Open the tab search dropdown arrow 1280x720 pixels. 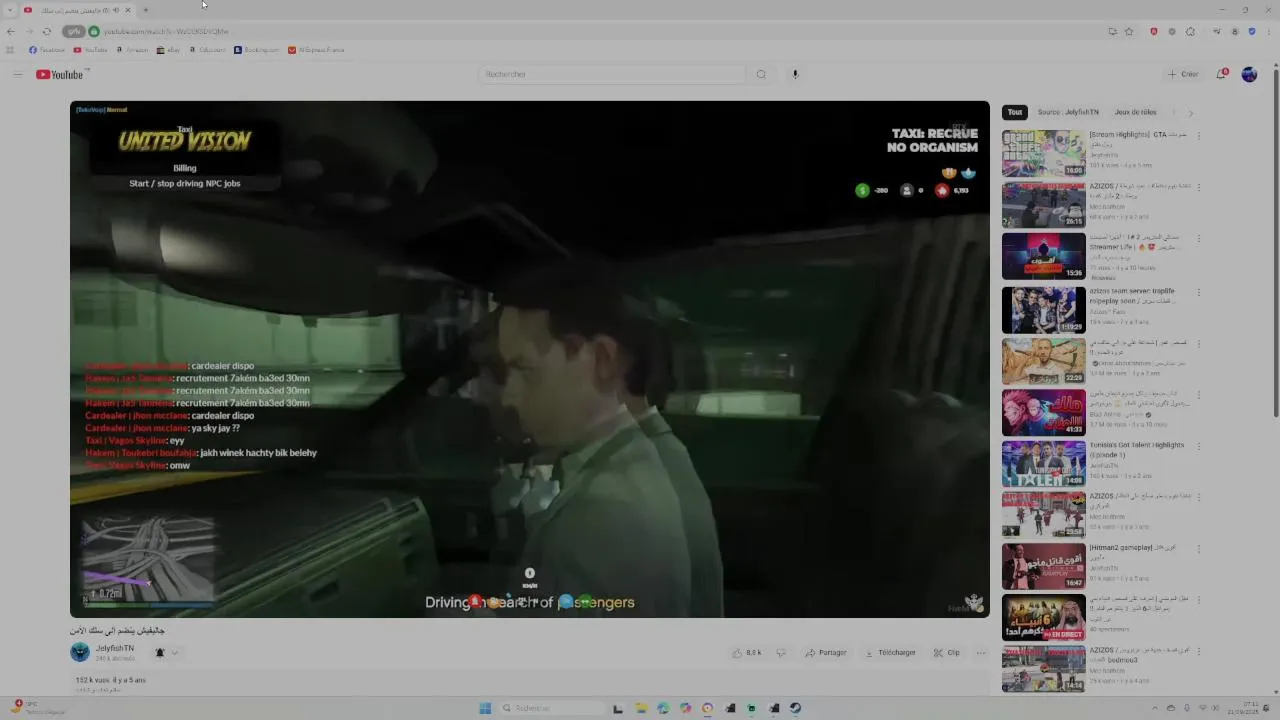(x=11, y=10)
